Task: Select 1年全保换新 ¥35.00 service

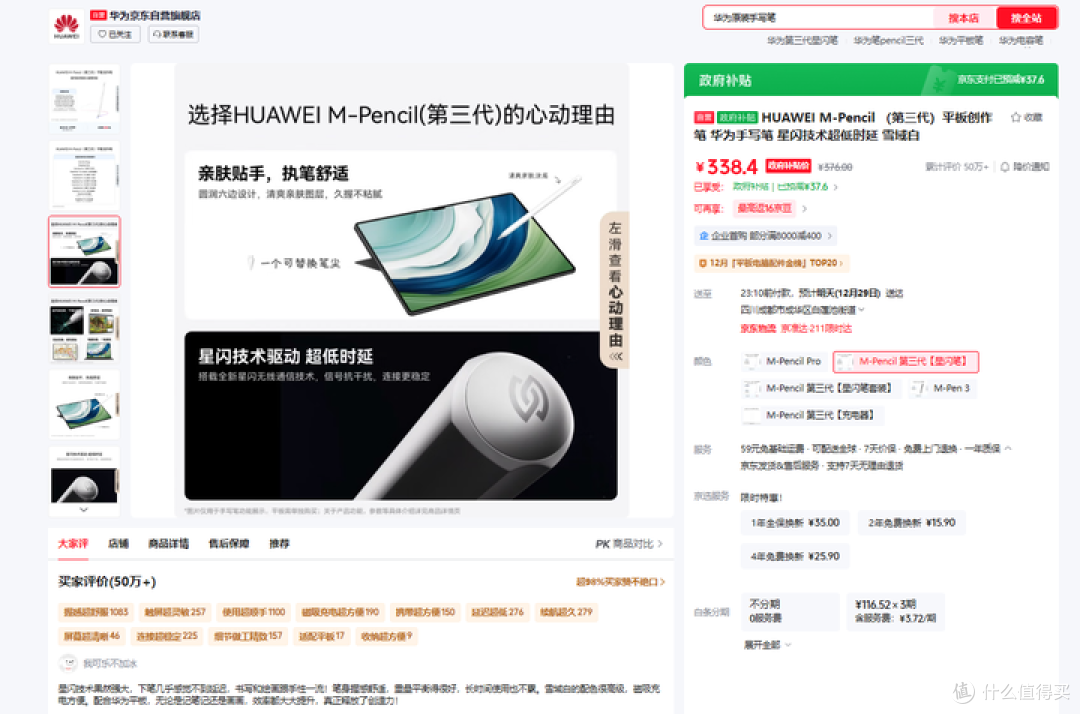Action: pos(796,523)
